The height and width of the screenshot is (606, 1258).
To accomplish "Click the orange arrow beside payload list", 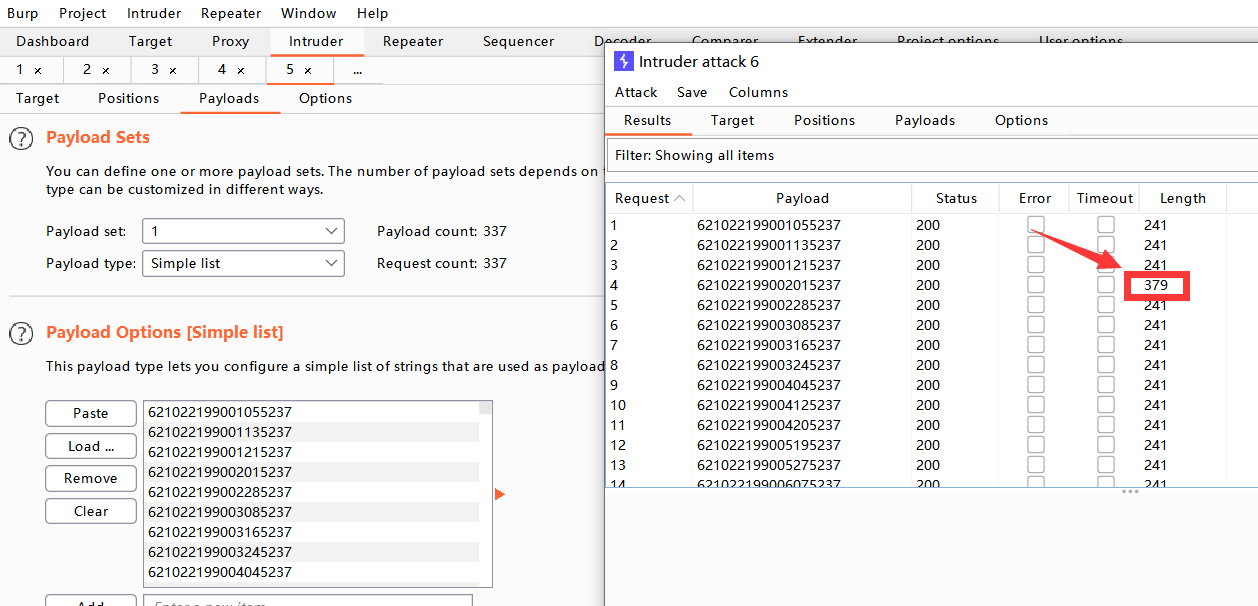I will point(500,494).
